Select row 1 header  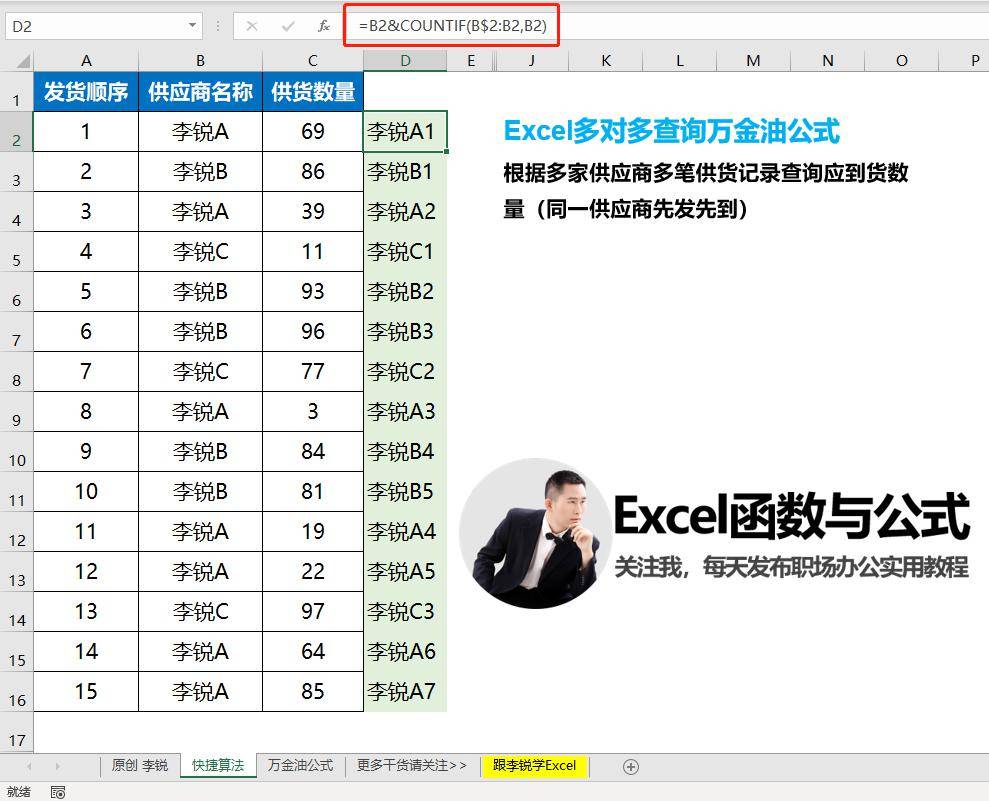(x=16, y=92)
